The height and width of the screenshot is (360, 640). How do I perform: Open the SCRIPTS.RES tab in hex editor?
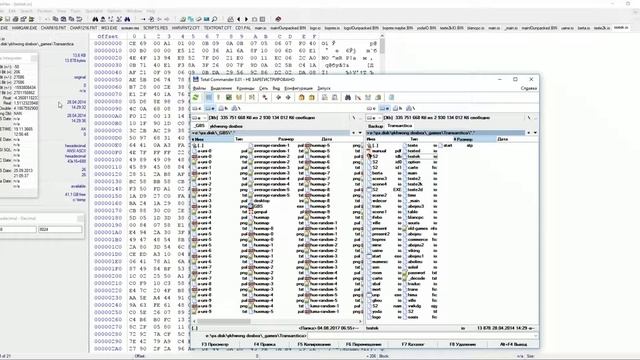coord(155,28)
